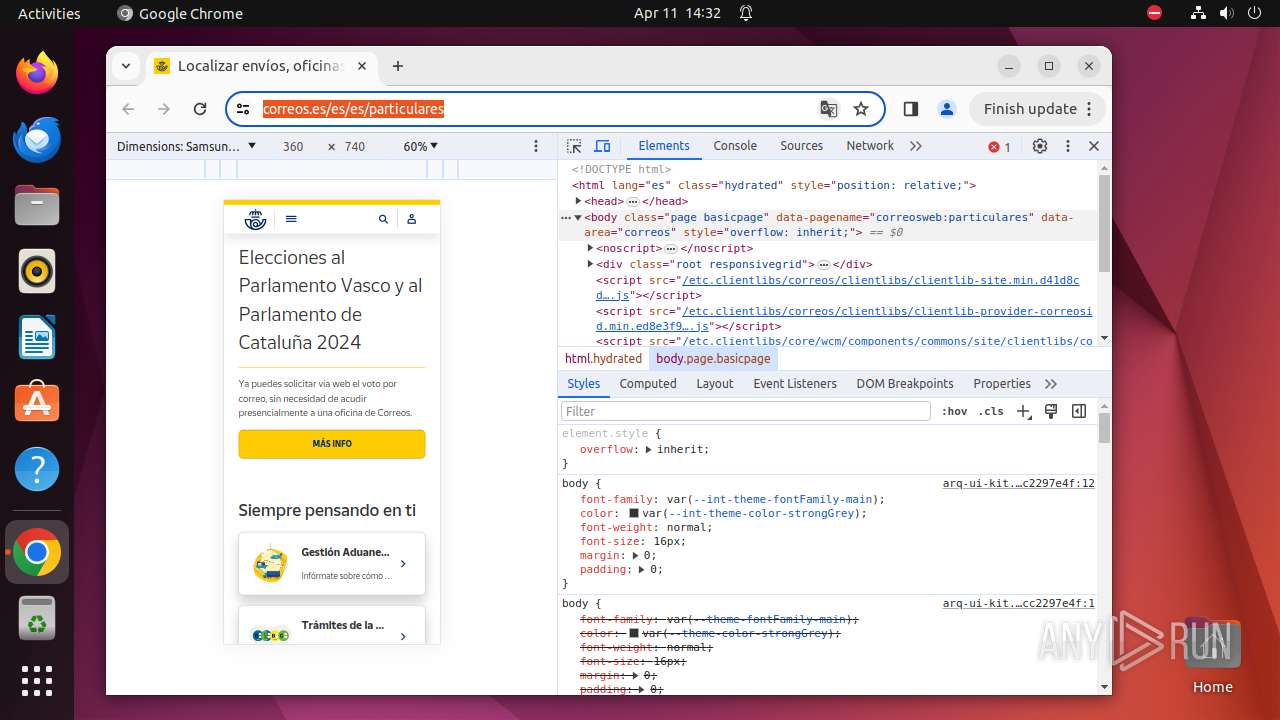Click the Correos user account icon
The width and height of the screenshot is (1280, 720).
[x=411, y=219]
